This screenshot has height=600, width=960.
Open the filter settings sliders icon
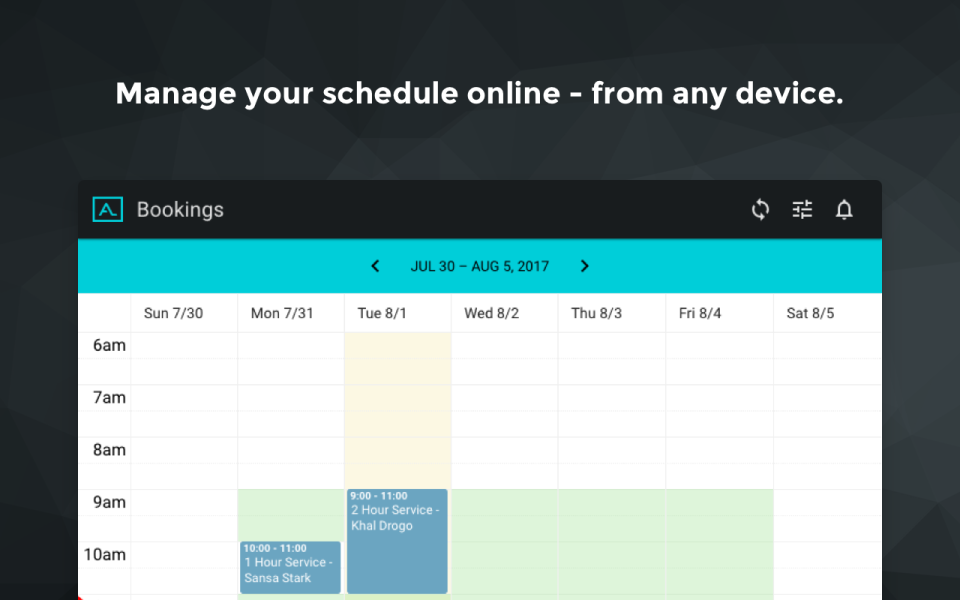coord(802,209)
